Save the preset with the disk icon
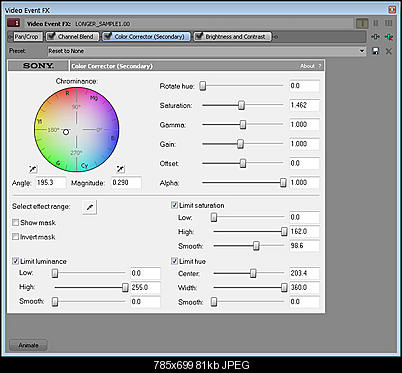 coord(376,51)
